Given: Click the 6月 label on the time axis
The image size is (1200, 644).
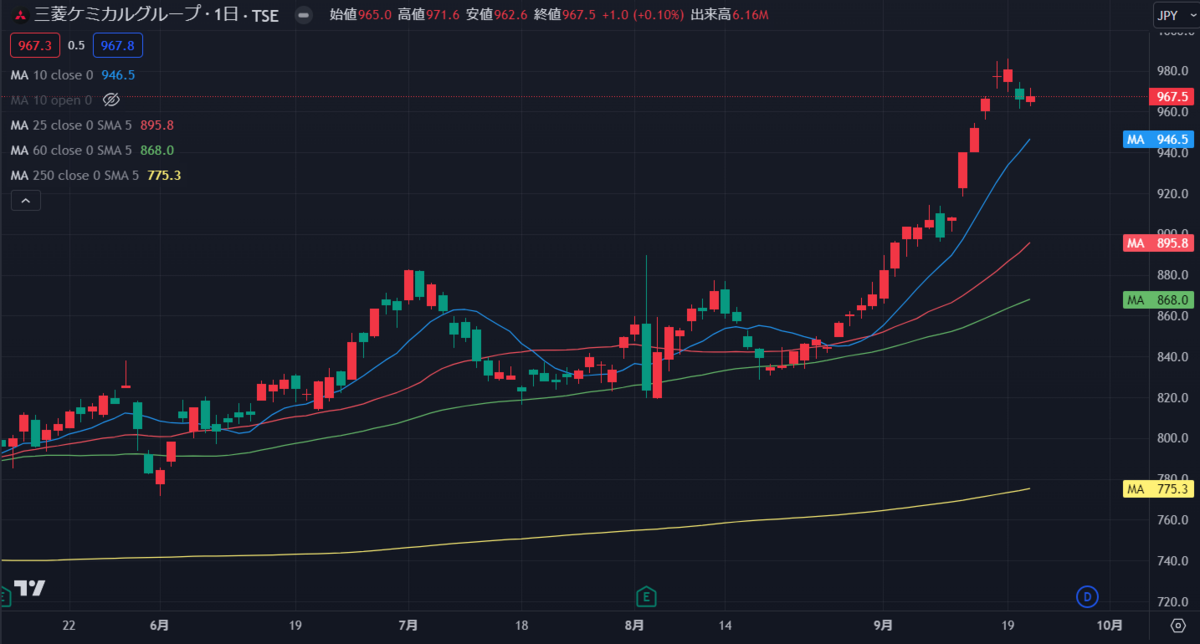Looking at the screenshot, I should click(160, 626).
